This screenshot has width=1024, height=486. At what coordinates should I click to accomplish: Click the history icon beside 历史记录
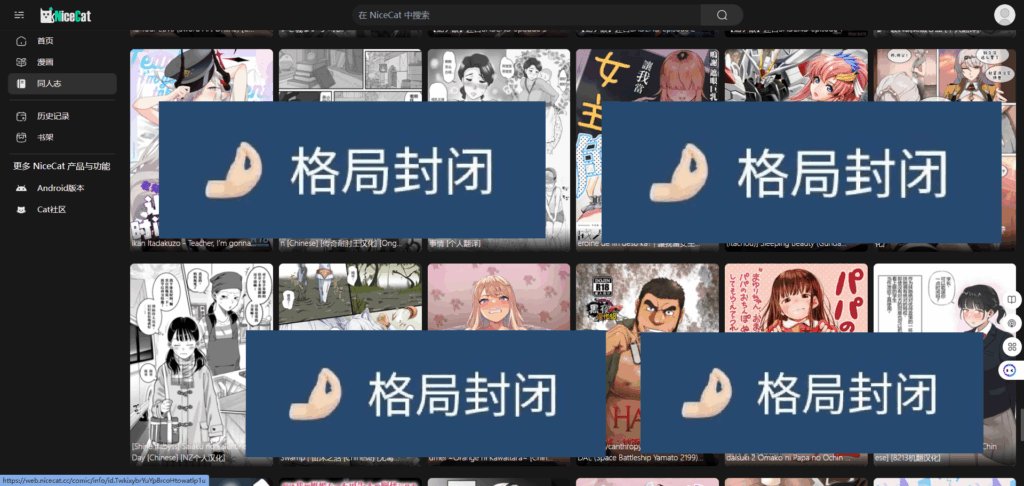(22, 116)
